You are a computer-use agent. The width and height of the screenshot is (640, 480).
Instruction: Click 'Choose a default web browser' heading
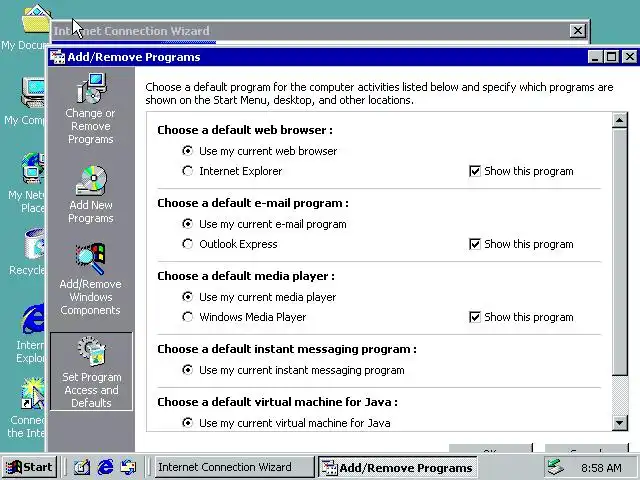click(x=245, y=130)
